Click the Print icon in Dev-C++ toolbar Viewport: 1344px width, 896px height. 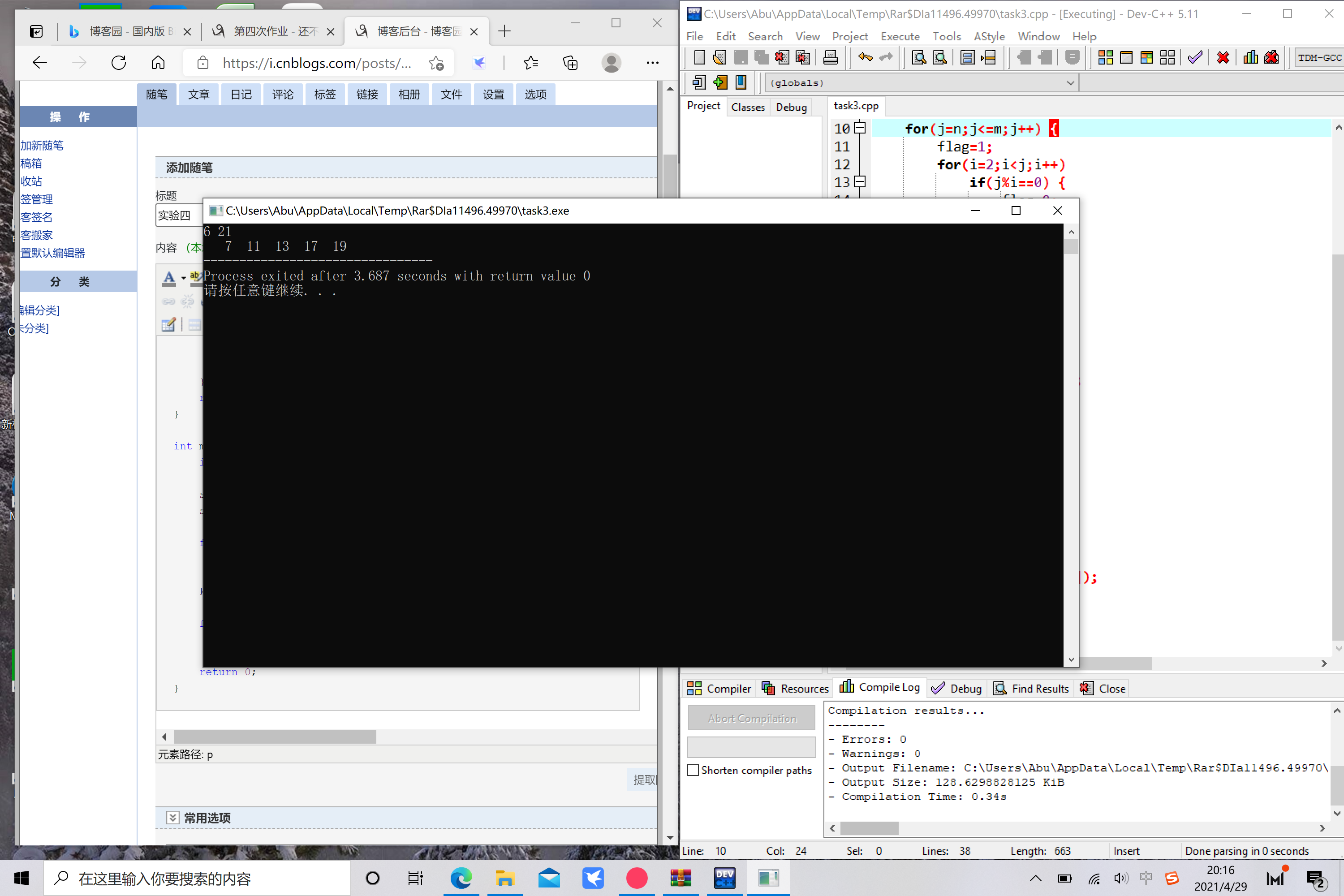click(x=830, y=57)
